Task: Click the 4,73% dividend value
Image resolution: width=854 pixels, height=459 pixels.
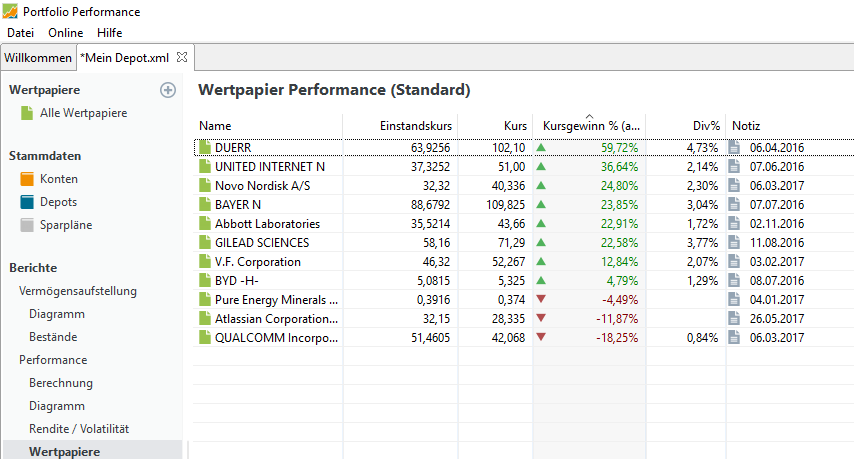Action: click(702, 148)
